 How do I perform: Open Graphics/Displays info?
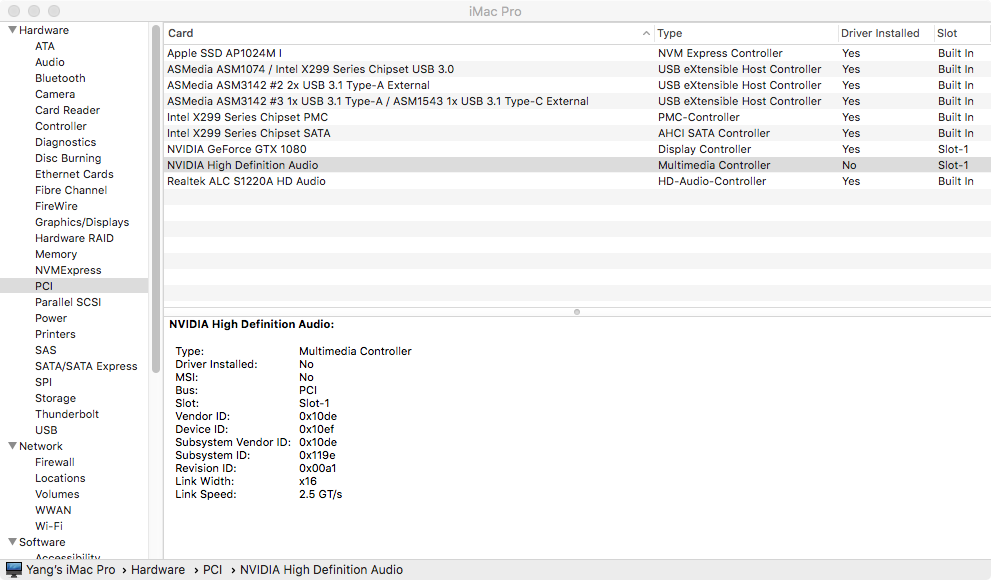pyautogui.click(x=82, y=222)
